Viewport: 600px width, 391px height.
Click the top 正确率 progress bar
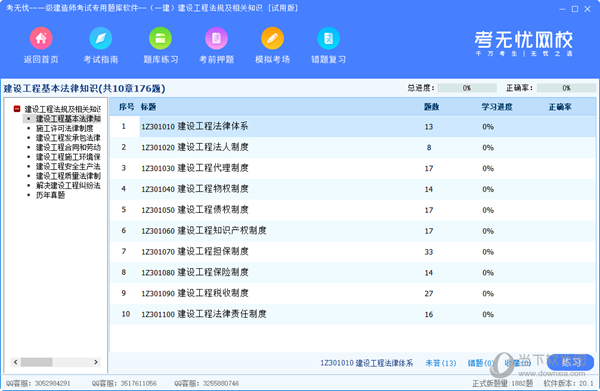click(x=566, y=88)
